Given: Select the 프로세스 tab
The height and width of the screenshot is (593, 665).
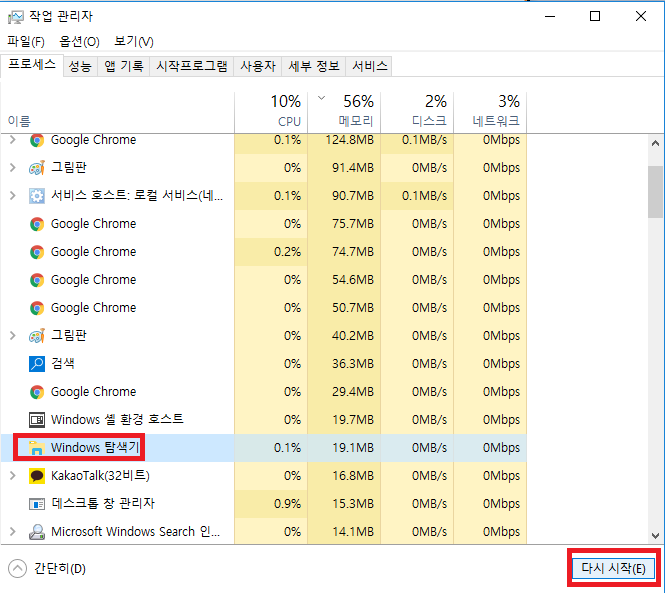Looking at the screenshot, I should (32, 65).
